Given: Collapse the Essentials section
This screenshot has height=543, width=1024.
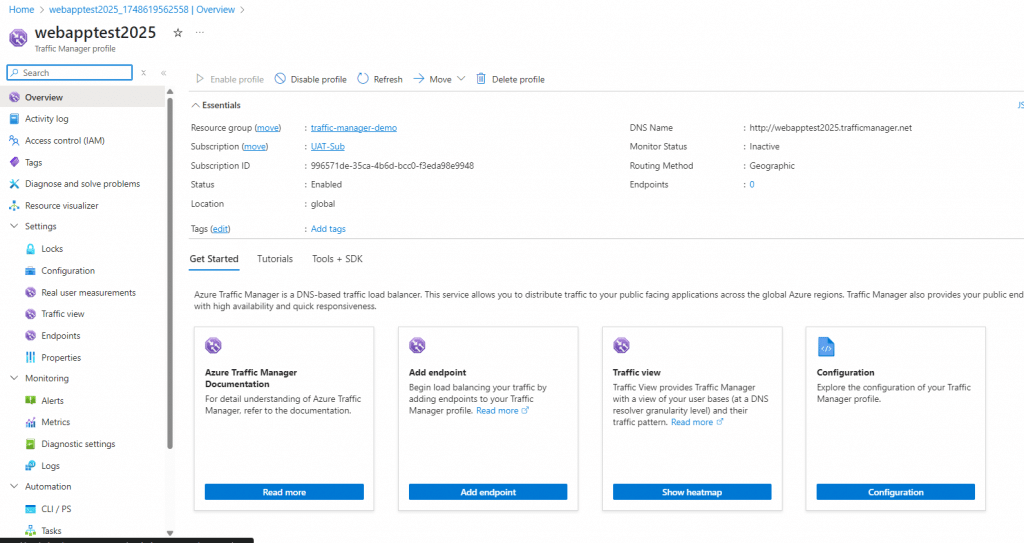Looking at the screenshot, I should coord(196,105).
